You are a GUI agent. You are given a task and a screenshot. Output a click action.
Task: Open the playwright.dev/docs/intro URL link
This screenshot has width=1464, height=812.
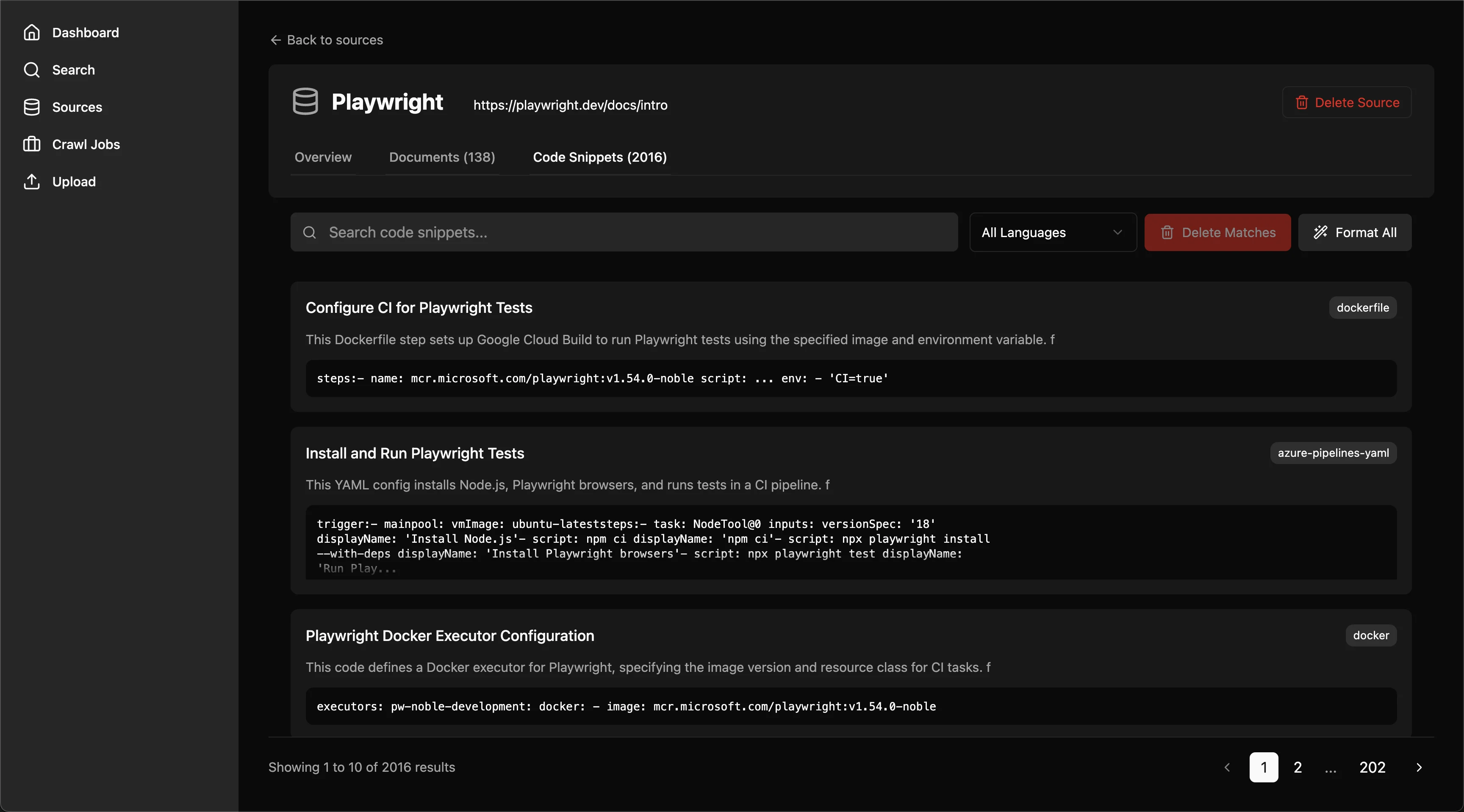570,105
